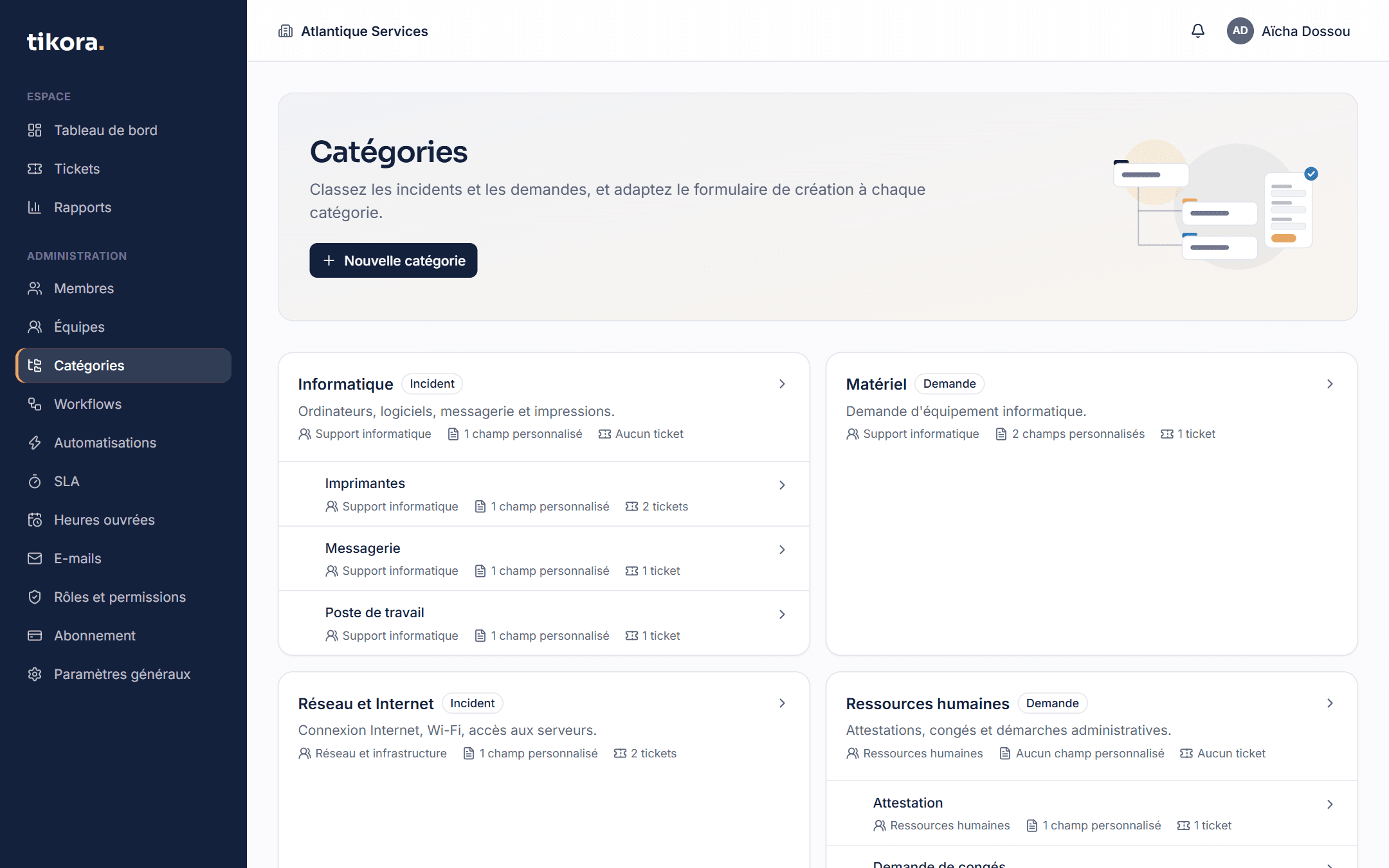Image resolution: width=1389 pixels, height=868 pixels.
Task: Click the Informatique category title
Action: coord(345,384)
